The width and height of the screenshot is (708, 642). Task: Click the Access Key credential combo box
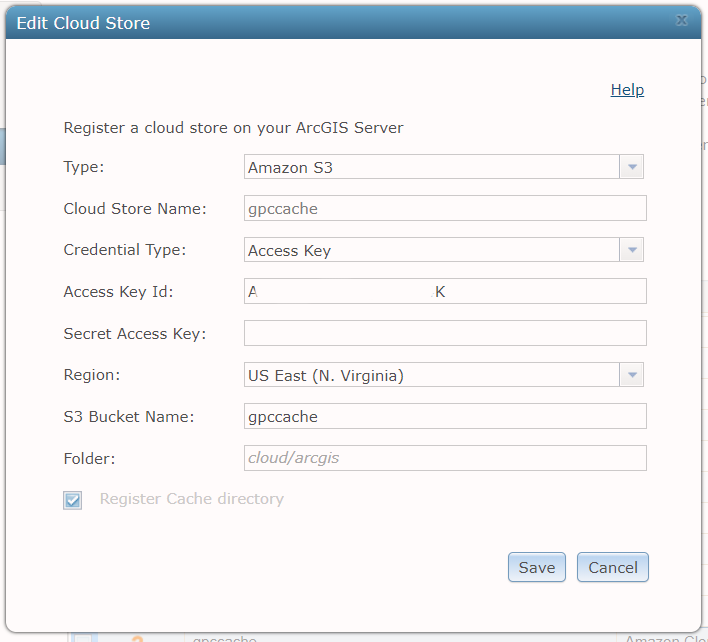coord(432,250)
